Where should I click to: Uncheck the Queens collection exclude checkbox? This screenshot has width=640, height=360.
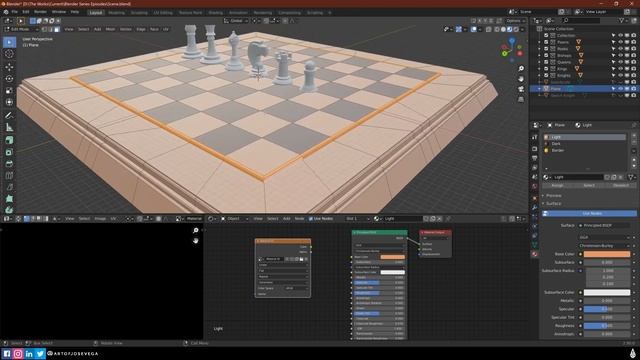click(546, 62)
